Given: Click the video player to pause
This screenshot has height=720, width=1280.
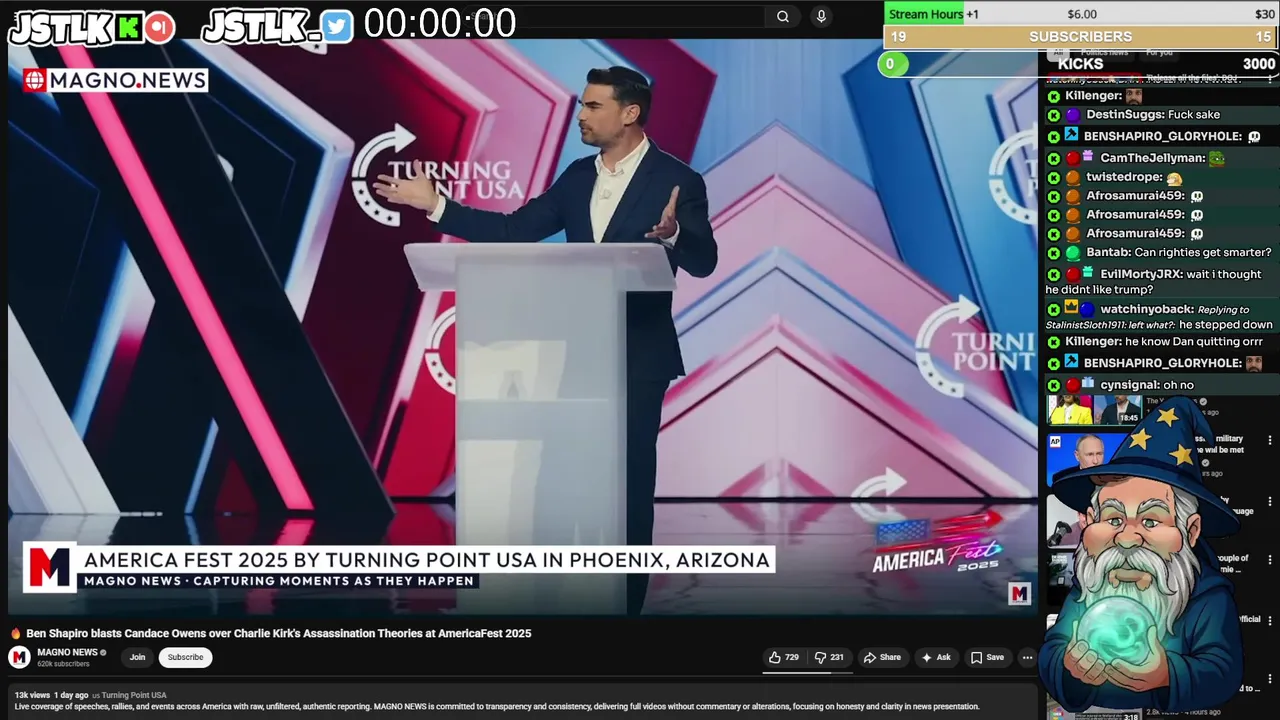Looking at the screenshot, I should [522, 325].
